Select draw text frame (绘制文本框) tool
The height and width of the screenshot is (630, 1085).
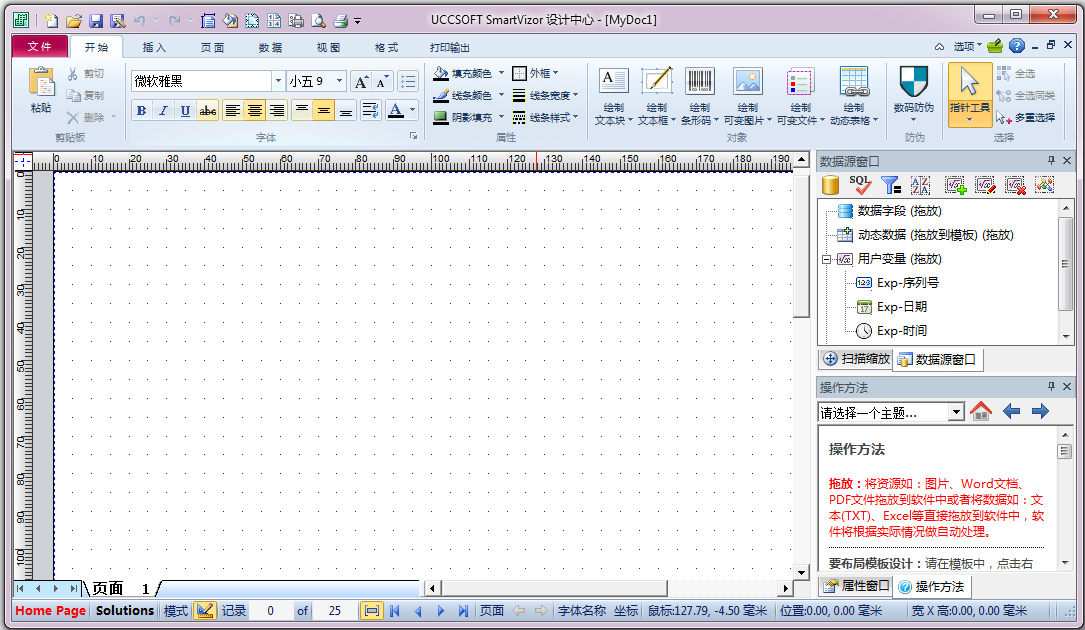[656, 96]
